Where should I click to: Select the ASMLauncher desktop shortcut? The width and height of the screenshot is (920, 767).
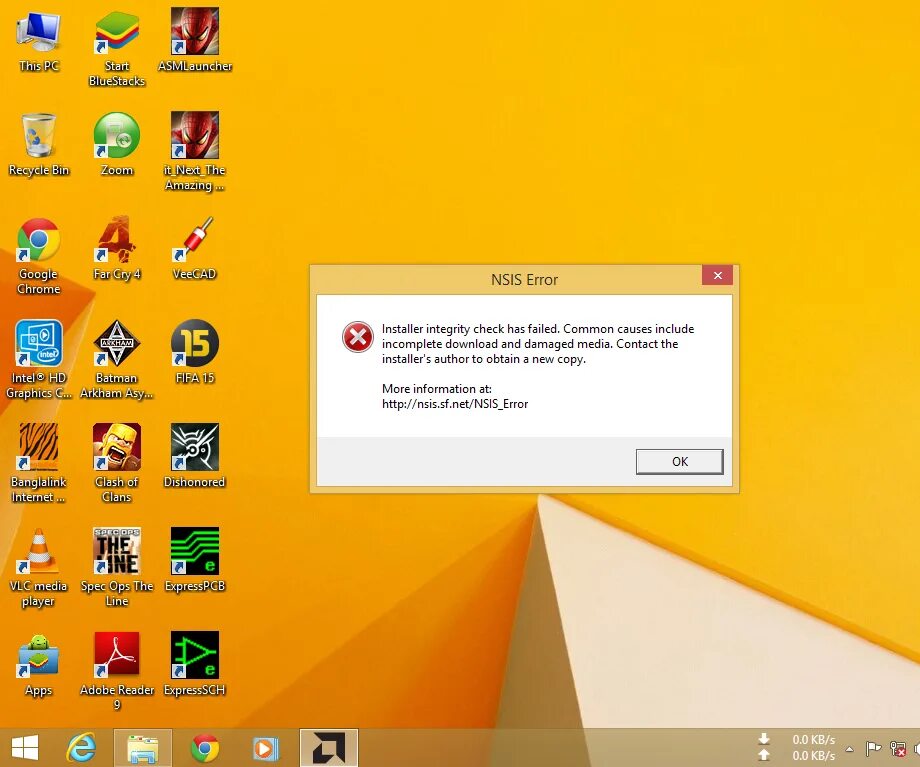[195, 40]
